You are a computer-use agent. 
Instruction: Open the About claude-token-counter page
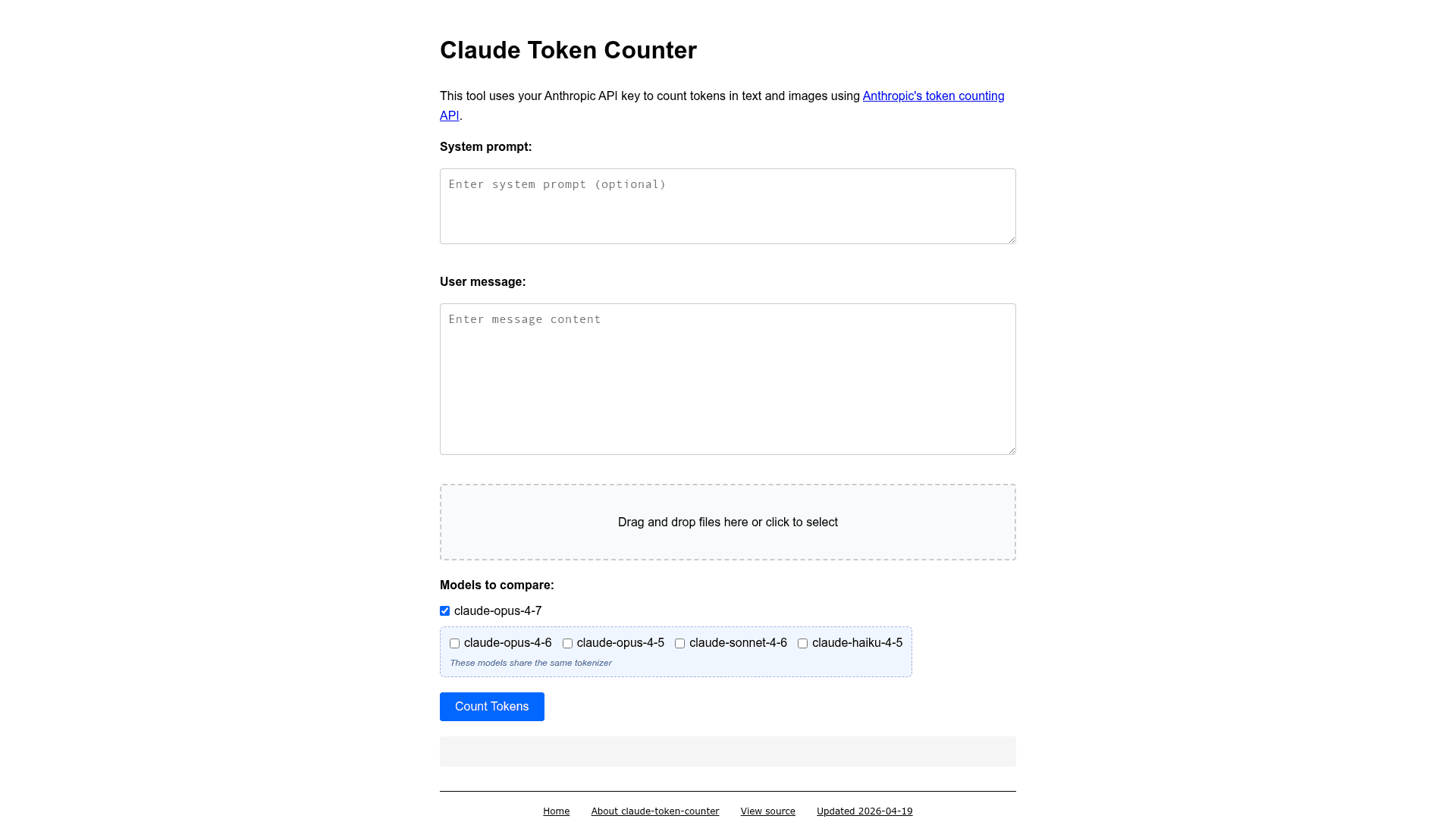pos(654,811)
